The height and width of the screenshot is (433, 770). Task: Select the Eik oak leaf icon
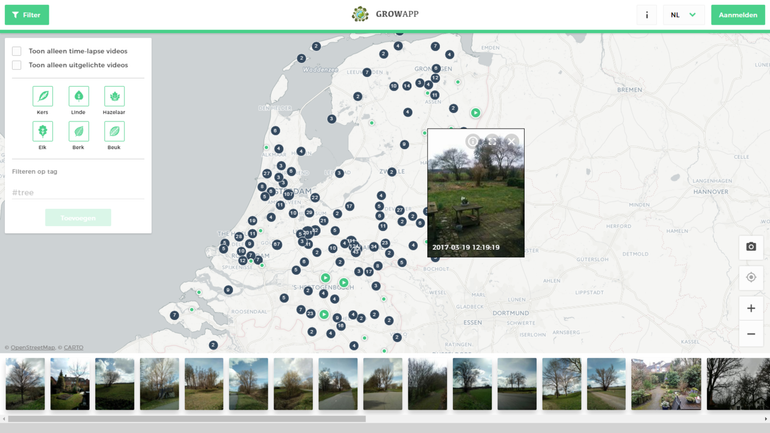(x=43, y=132)
